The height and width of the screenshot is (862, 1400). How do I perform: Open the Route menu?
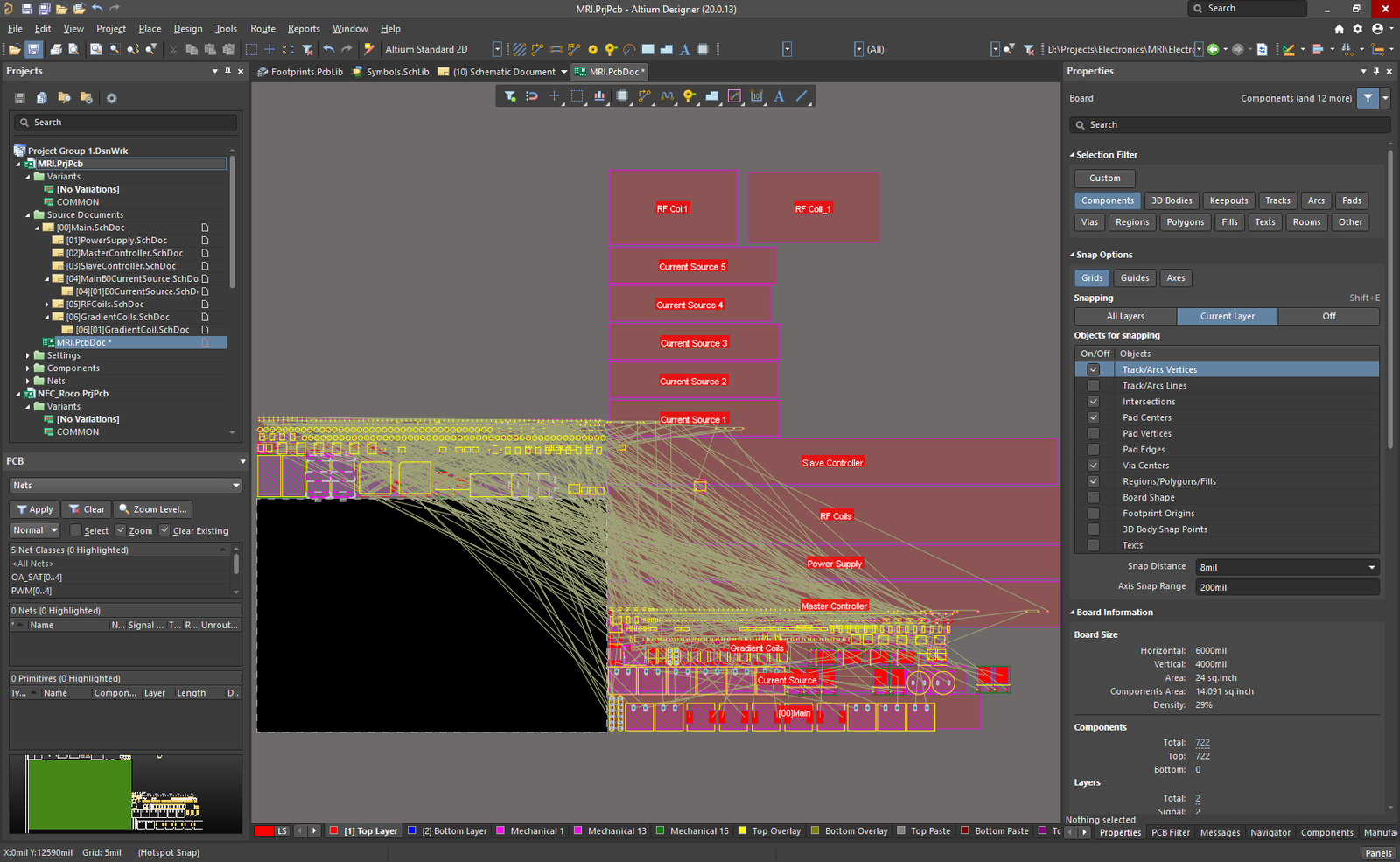click(x=262, y=28)
